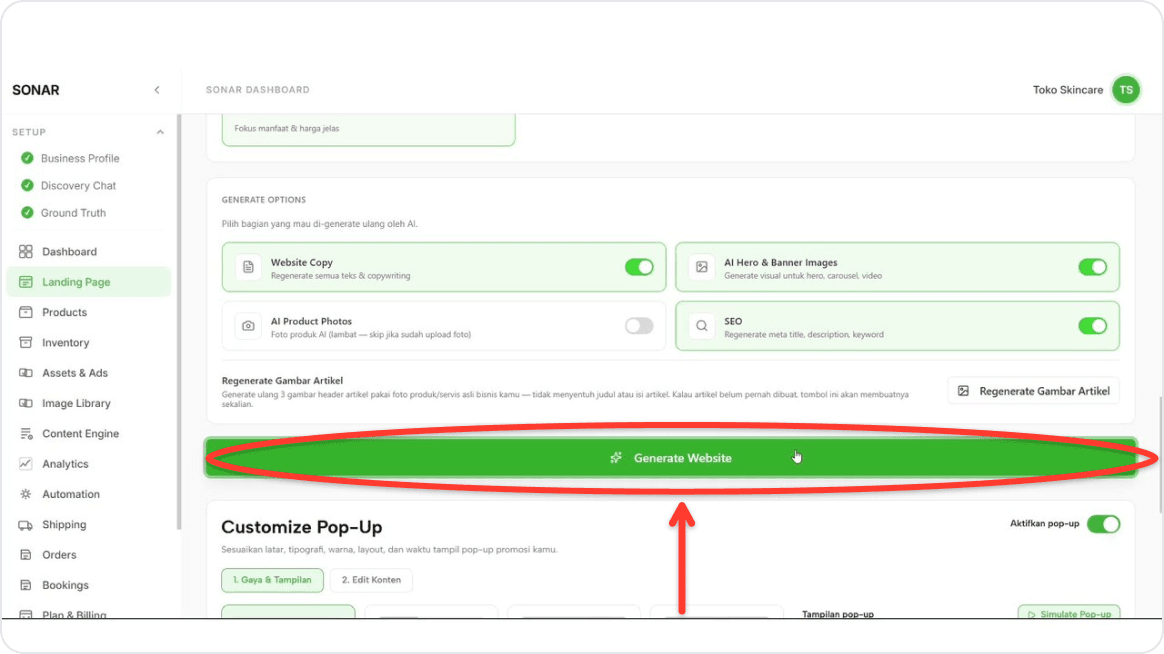Click the Inventory archive icon
Screen dimensions: 1164x654
click(x=26, y=343)
